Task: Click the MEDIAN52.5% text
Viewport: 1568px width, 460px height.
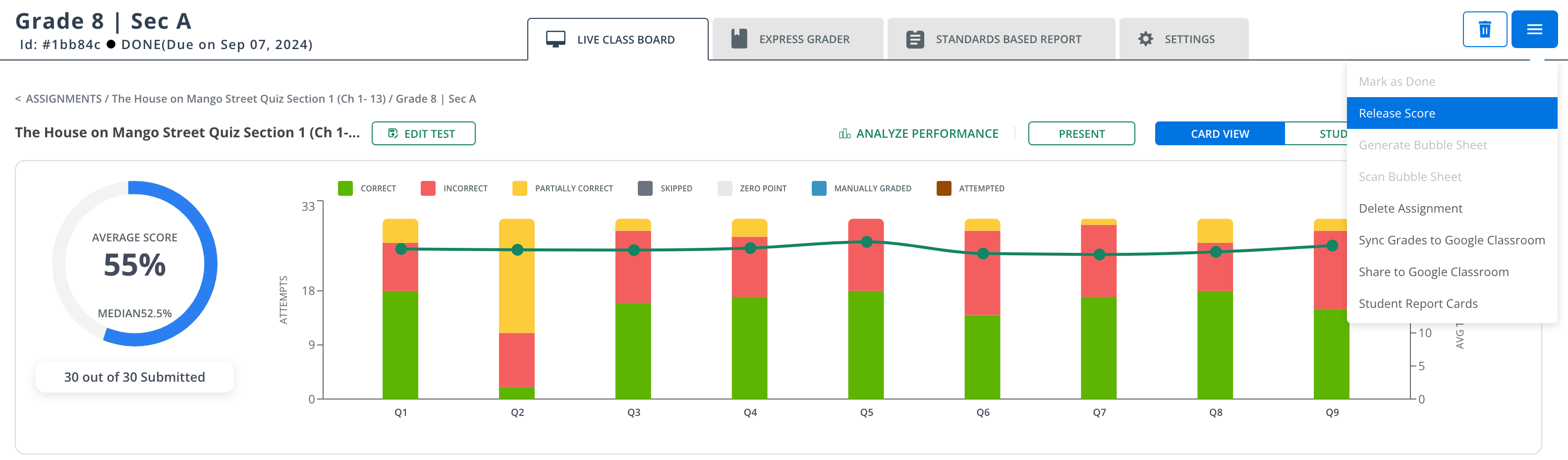Action: 134,313
